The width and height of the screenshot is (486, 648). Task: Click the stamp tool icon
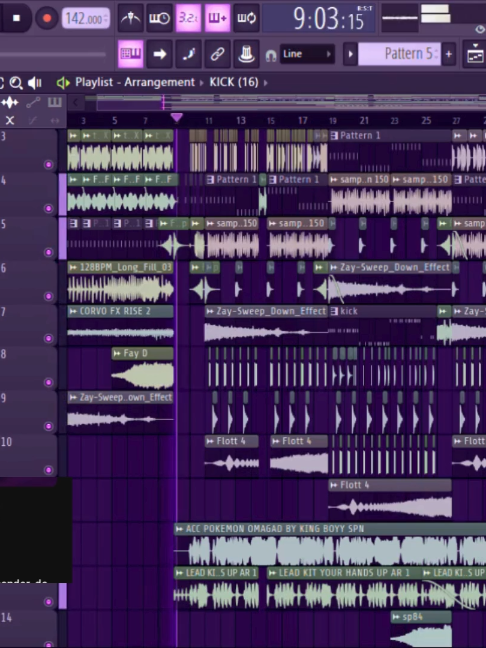(x=246, y=54)
